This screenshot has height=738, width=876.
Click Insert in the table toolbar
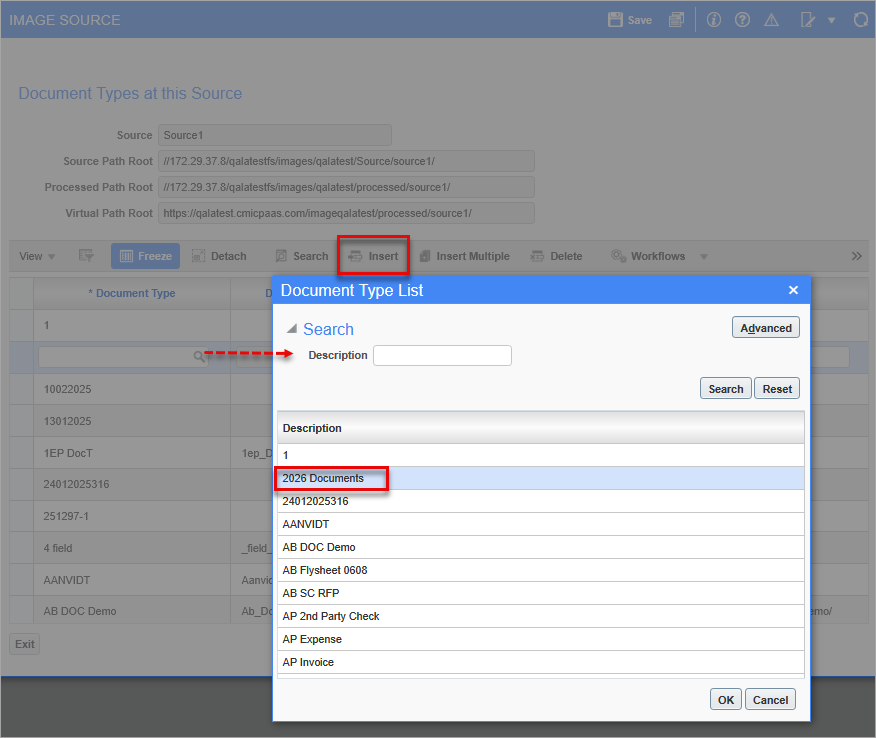click(x=373, y=256)
